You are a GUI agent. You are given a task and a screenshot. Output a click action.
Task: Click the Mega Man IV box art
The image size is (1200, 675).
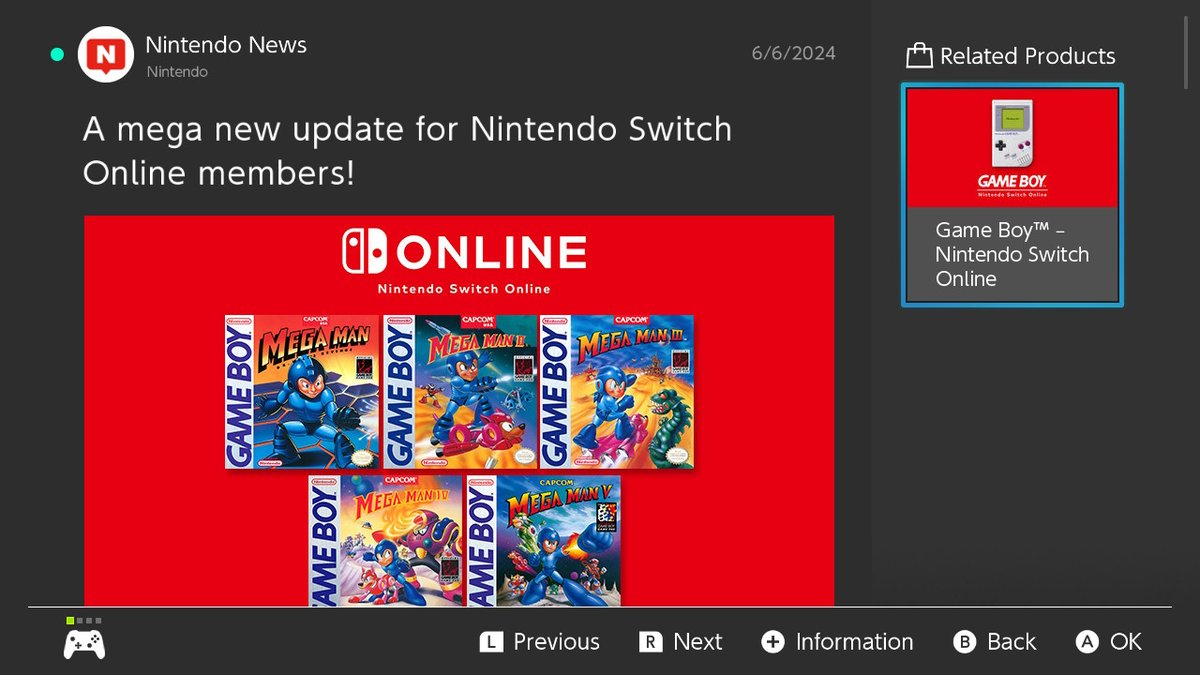coord(386,540)
